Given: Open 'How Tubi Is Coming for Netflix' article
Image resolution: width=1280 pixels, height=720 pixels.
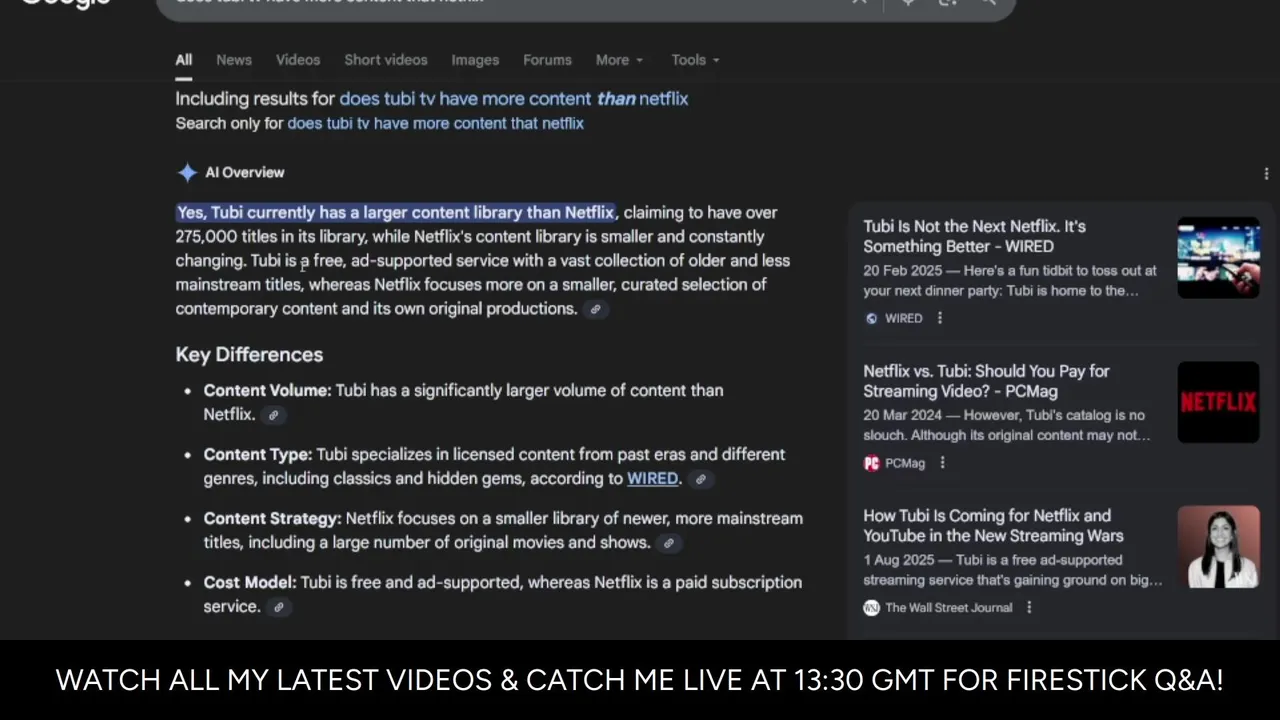Looking at the screenshot, I should [x=993, y=526].
